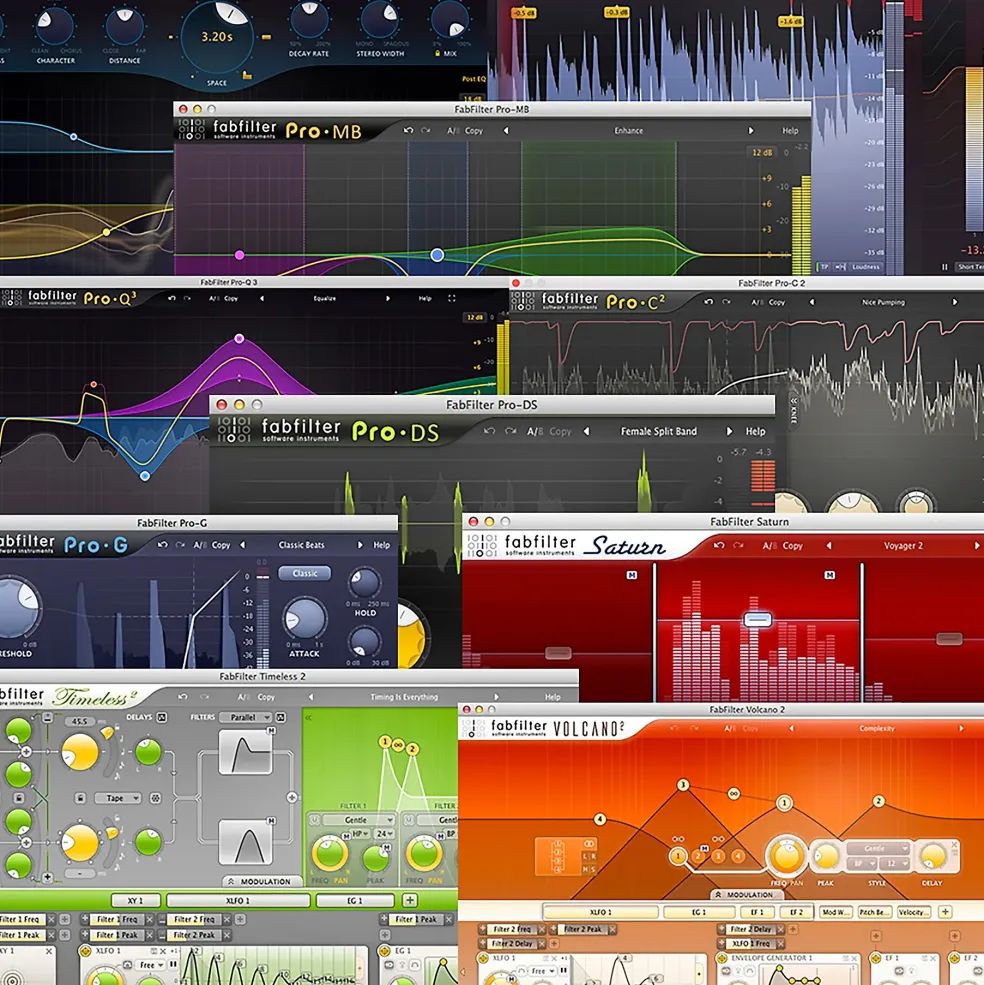984x985 pixels.
Task: Click Help in Pro-G window
Action: tap(381, 545)
